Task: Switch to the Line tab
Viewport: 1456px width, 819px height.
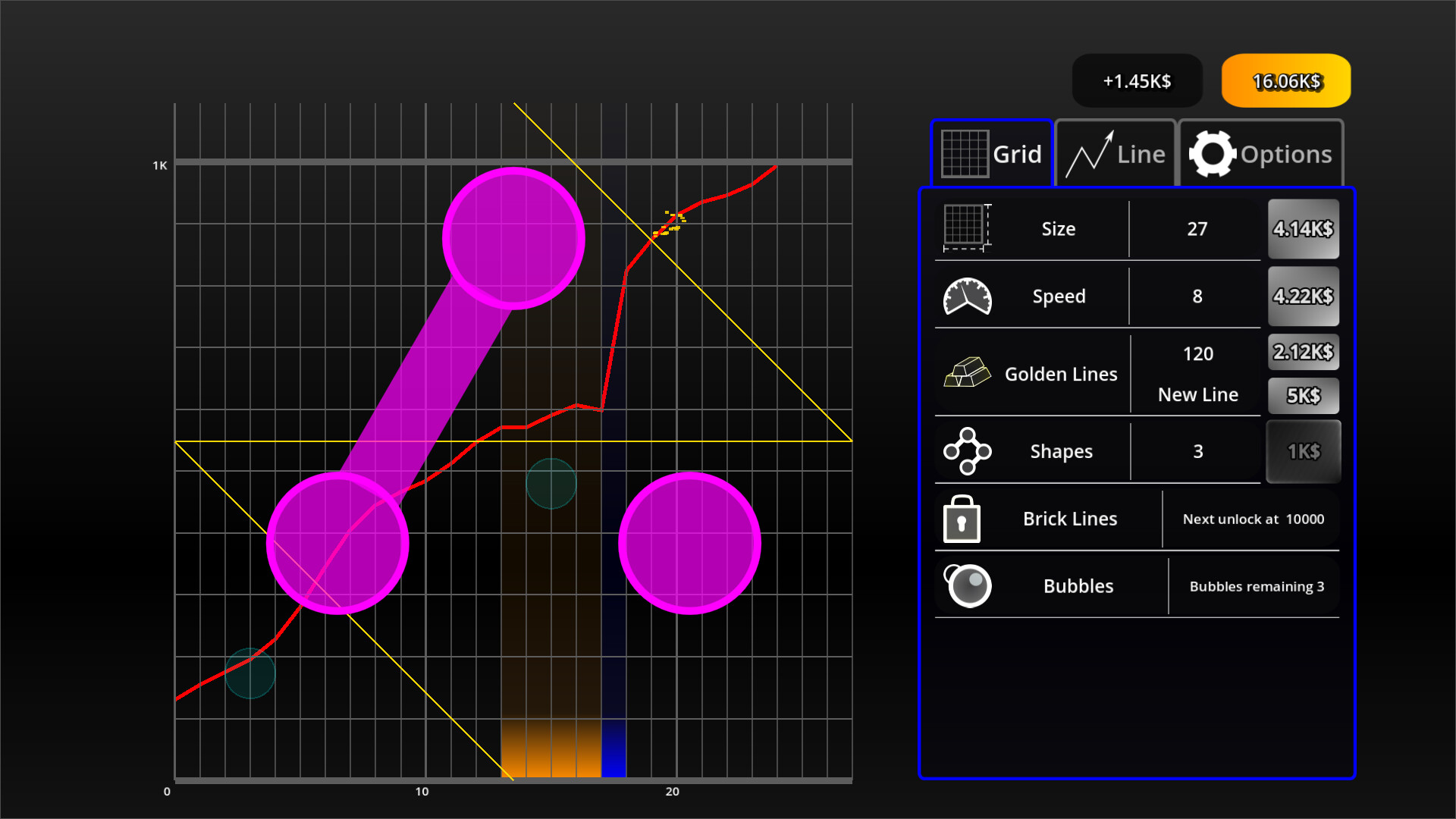Action: [x=1115, y=153]
